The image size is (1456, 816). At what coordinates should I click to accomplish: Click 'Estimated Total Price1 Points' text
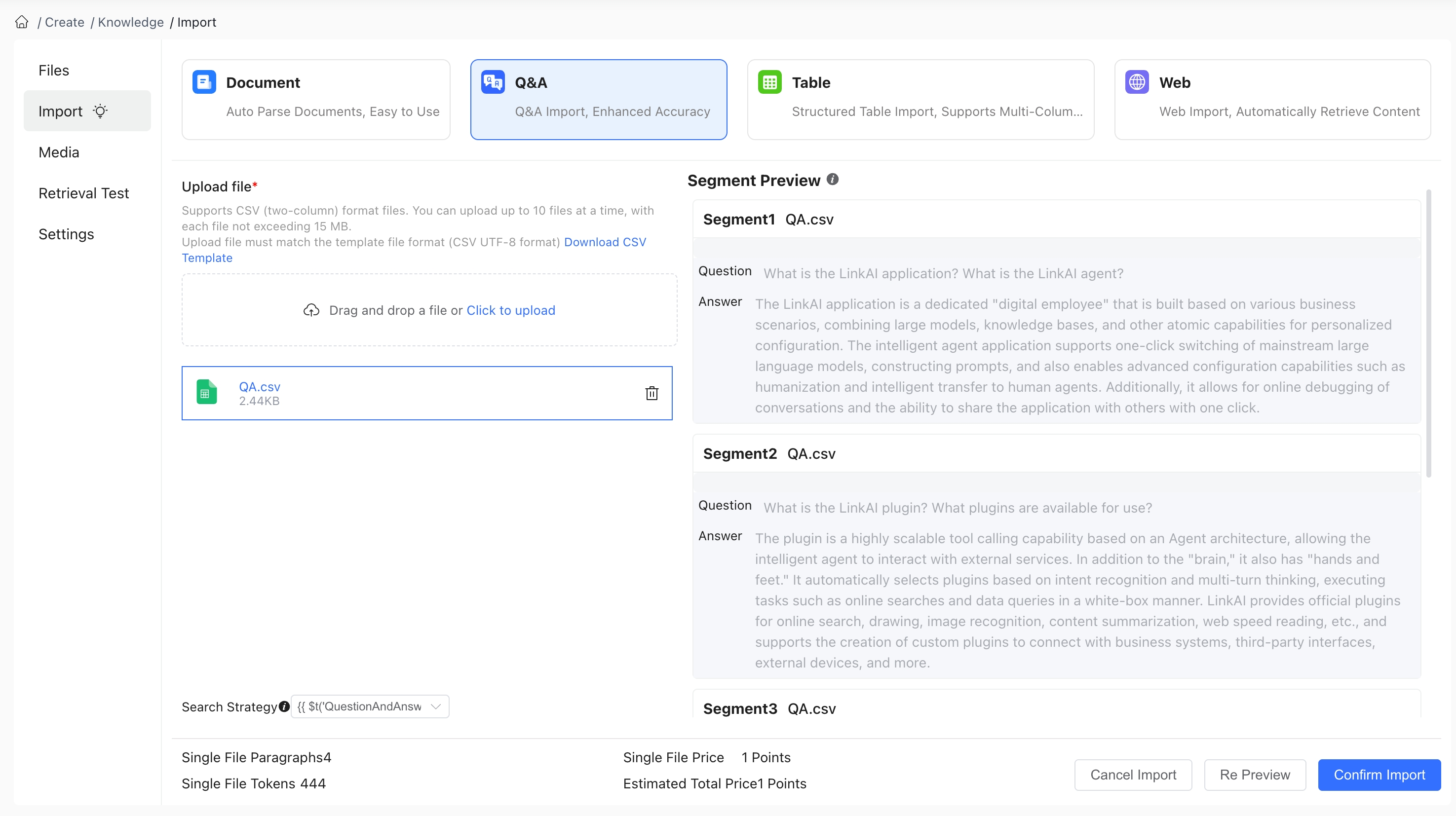715,784
